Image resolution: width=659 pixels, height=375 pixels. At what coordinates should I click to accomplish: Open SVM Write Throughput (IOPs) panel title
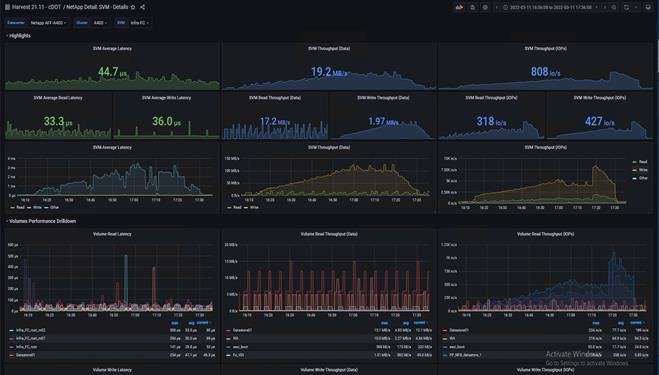click(x=600, y=98)
